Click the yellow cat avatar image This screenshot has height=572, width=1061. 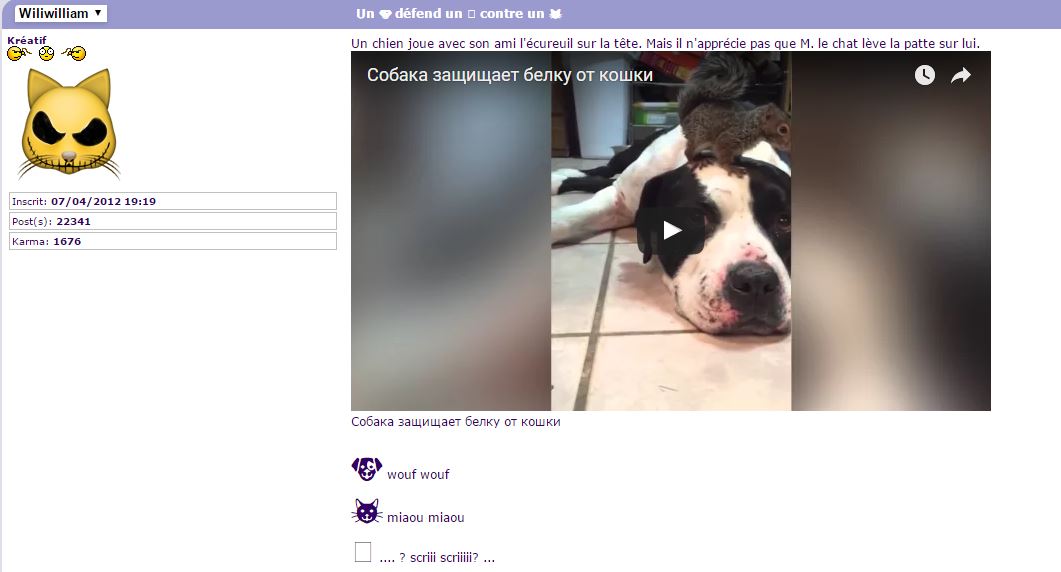pyautogui.click(x=69, y=124)
